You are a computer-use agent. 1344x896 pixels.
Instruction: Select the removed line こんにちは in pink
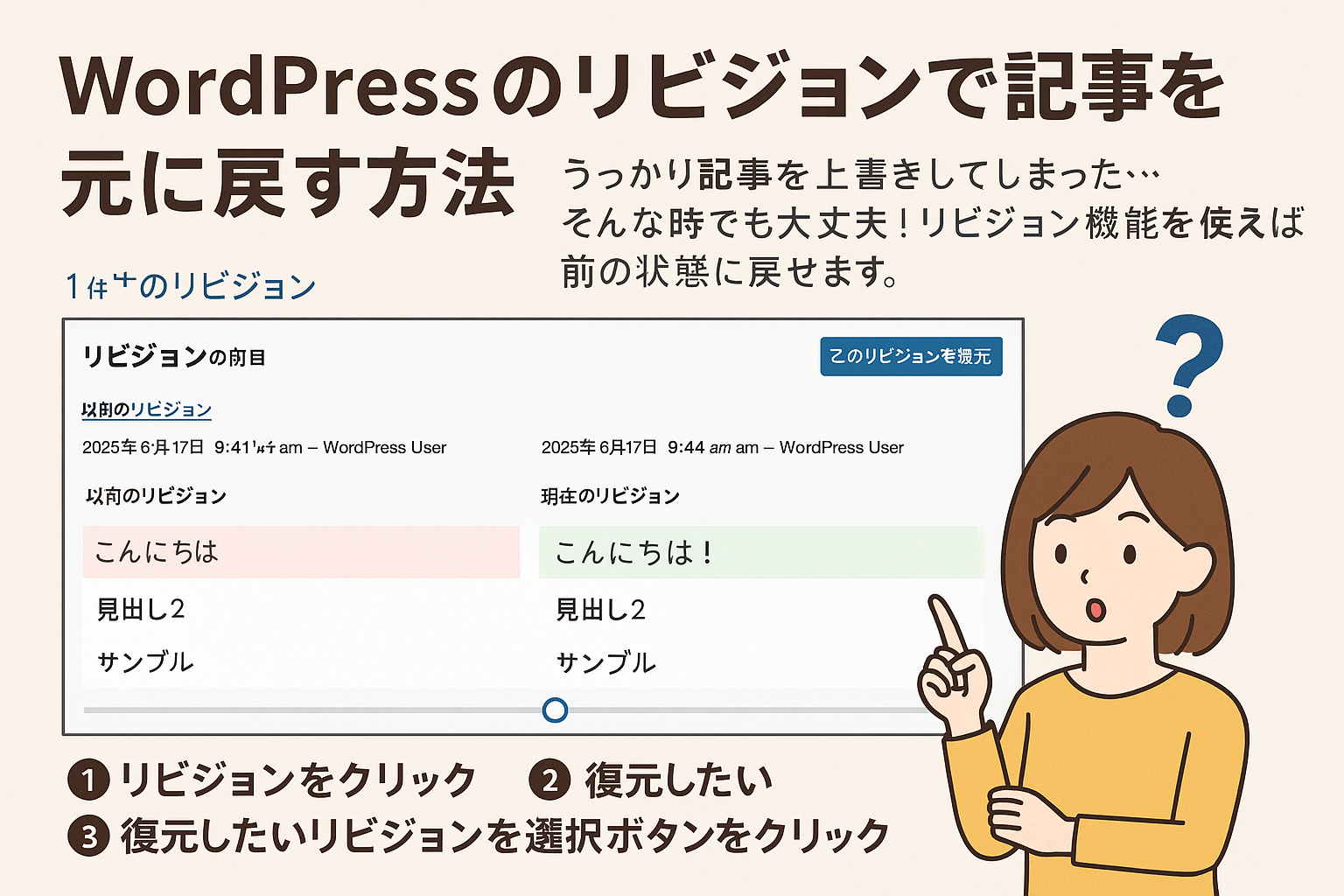coord(301,552)
